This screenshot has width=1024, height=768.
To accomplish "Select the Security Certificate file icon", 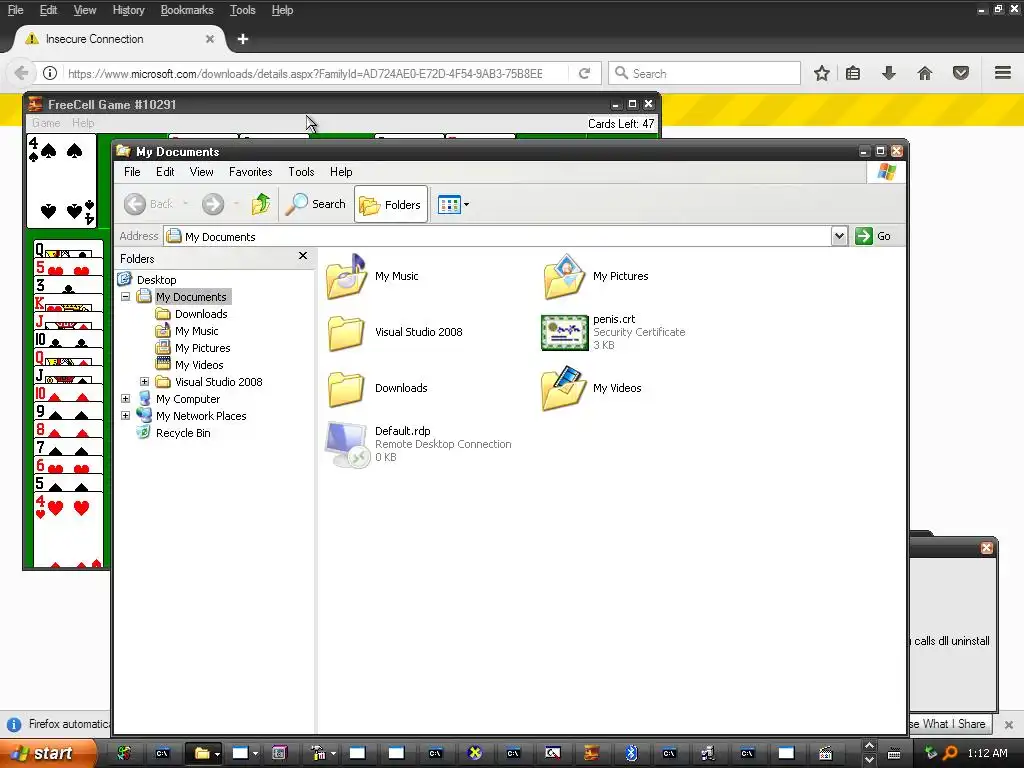I will click(564, 332).
